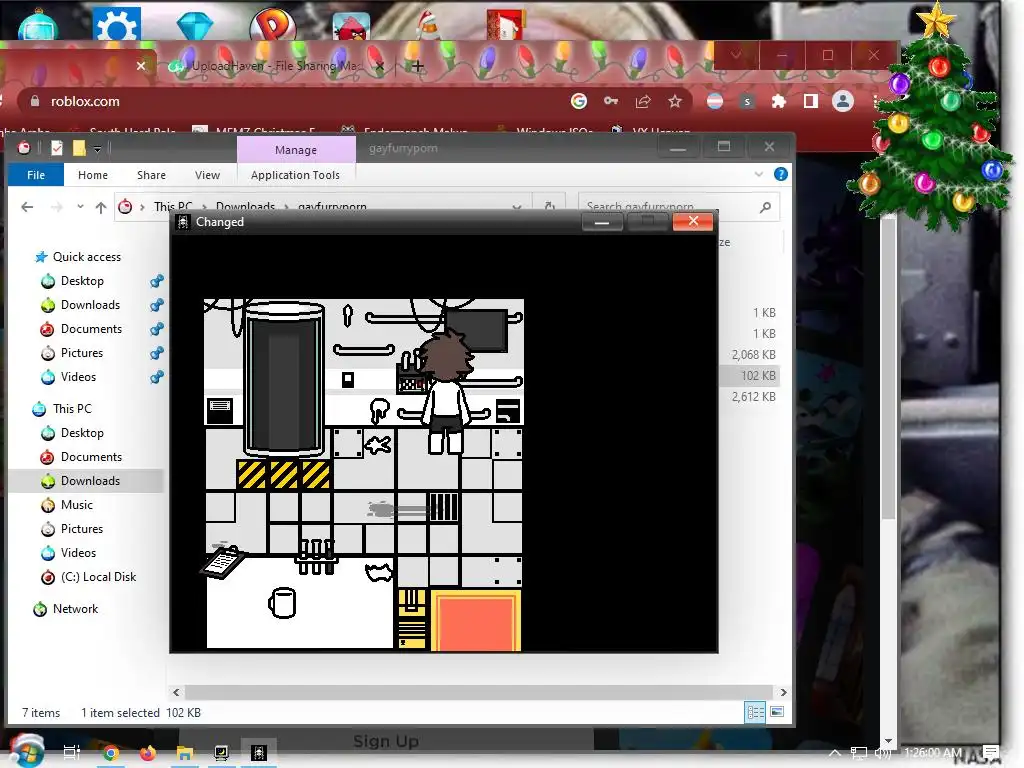Show hidden tray icons chevron

pyautogui.click(x=835, y=753)
